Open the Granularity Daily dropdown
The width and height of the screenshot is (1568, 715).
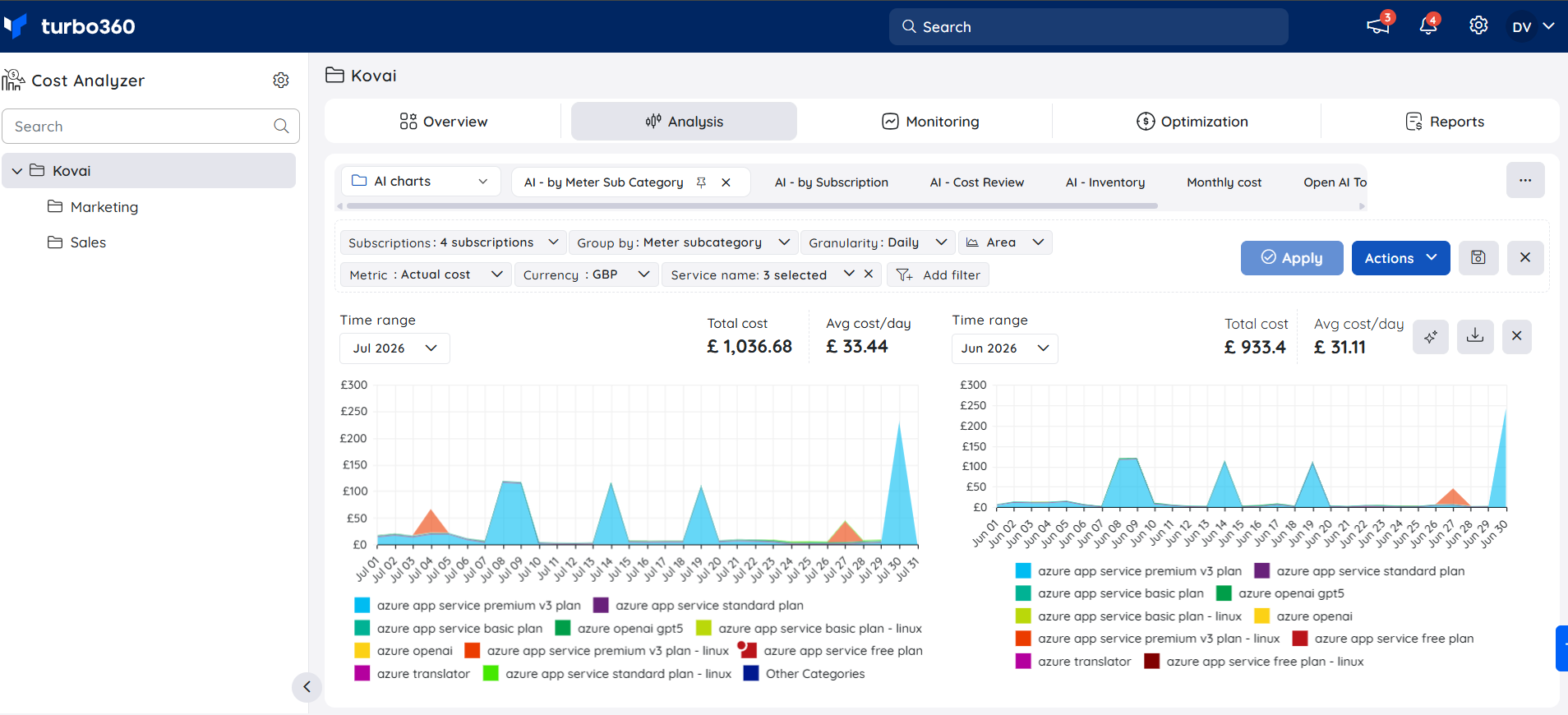[x=878, y=242]
